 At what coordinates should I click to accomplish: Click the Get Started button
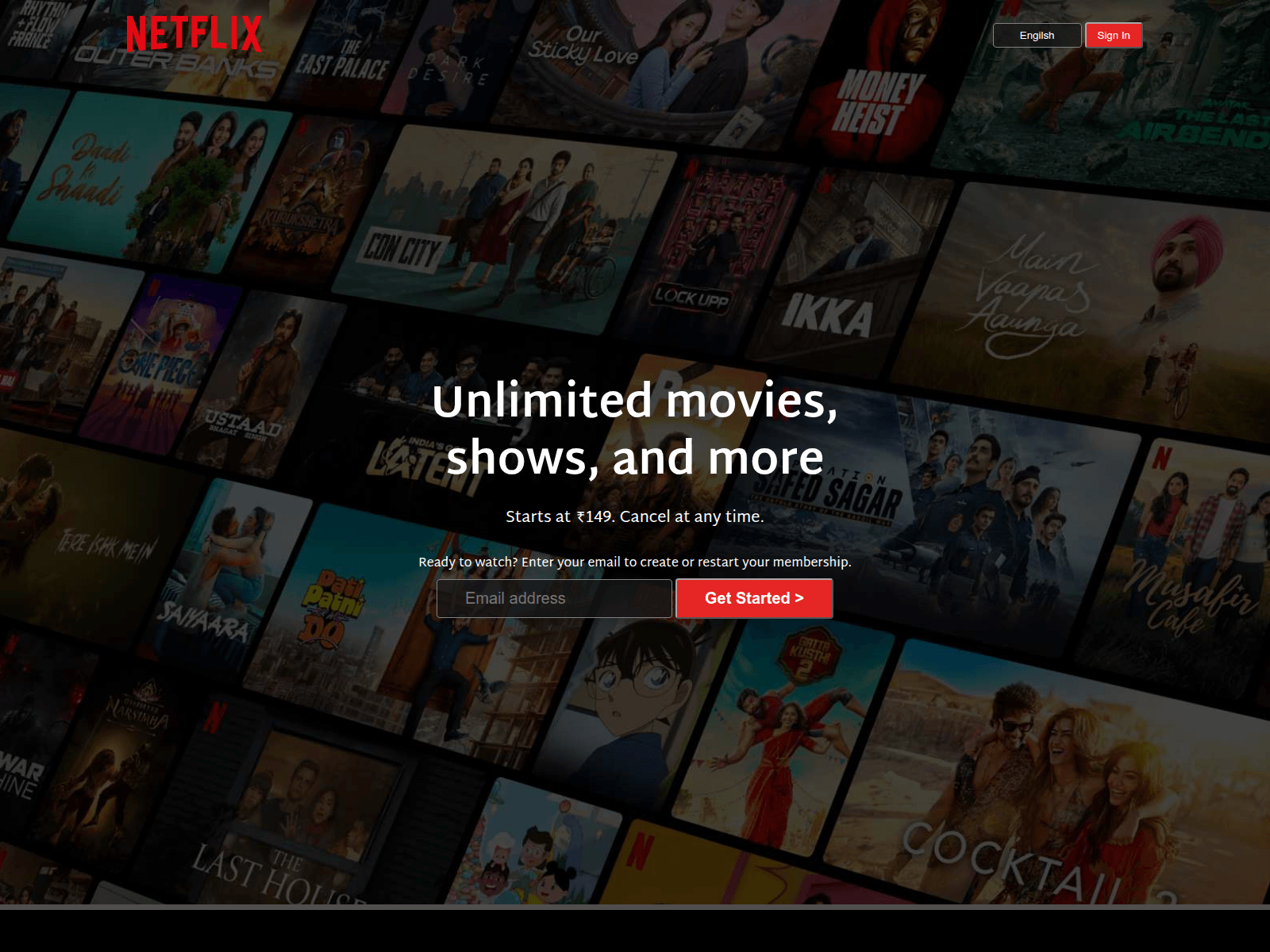coord(754,598)
